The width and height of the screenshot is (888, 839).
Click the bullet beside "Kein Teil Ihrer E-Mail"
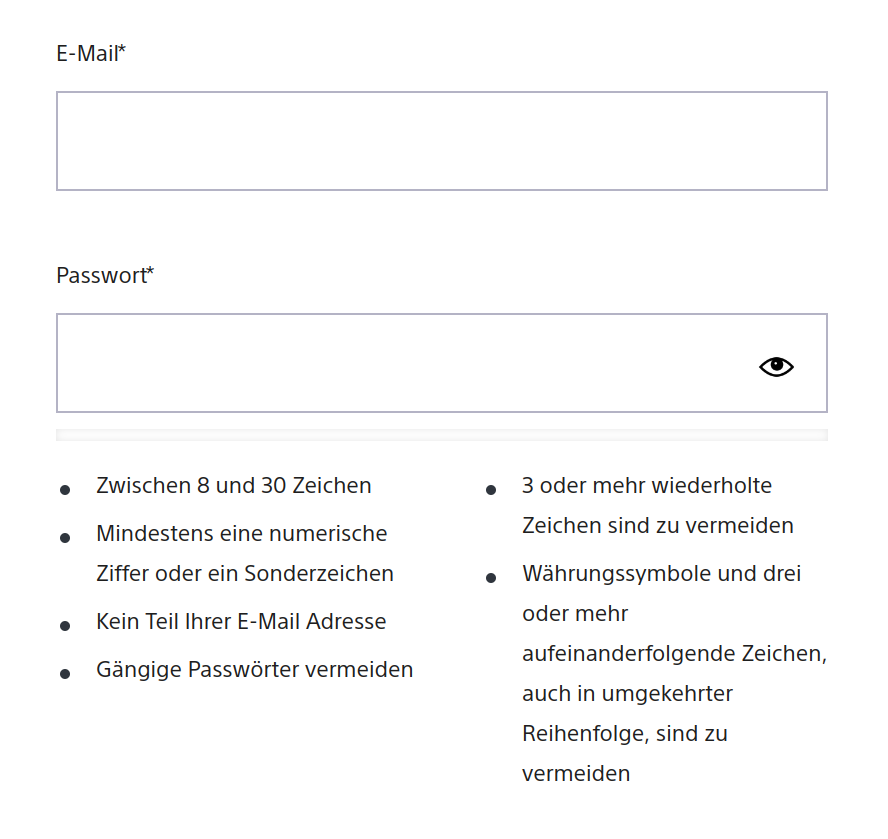coord(65,626)
